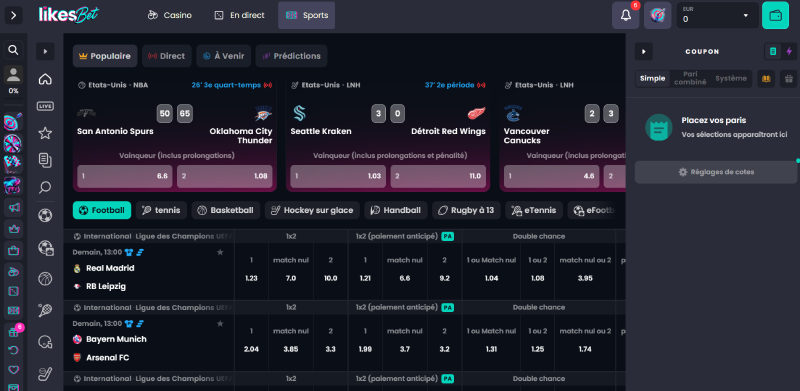The height and width of the screenshot is (391, 800).
Task: Open the search icon in the left rail
Action: (x=14, y=50)
